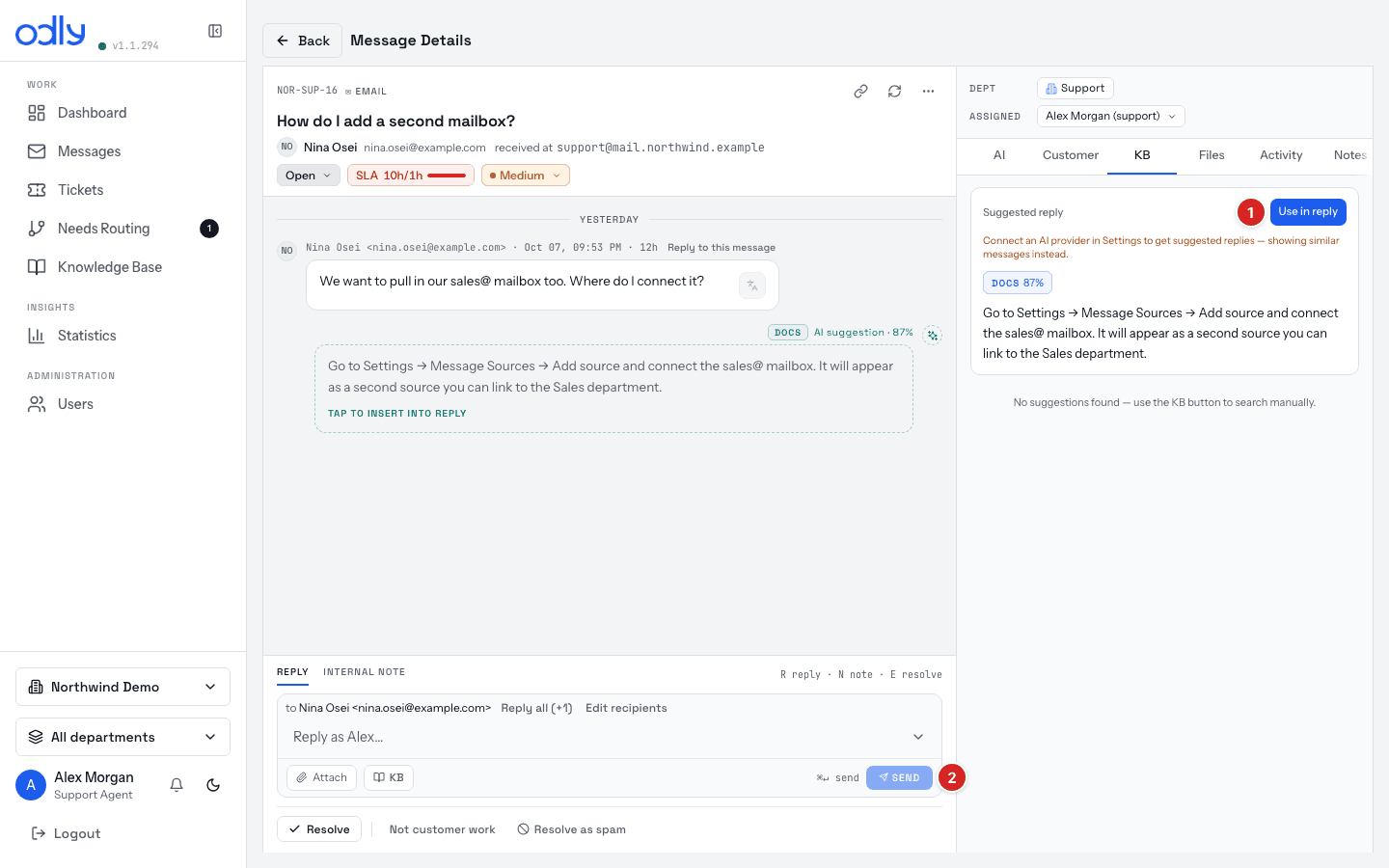Screen dimensions: 1389x868
Task: Expand Reply as Alex chevron
Action: pos(918,737)
